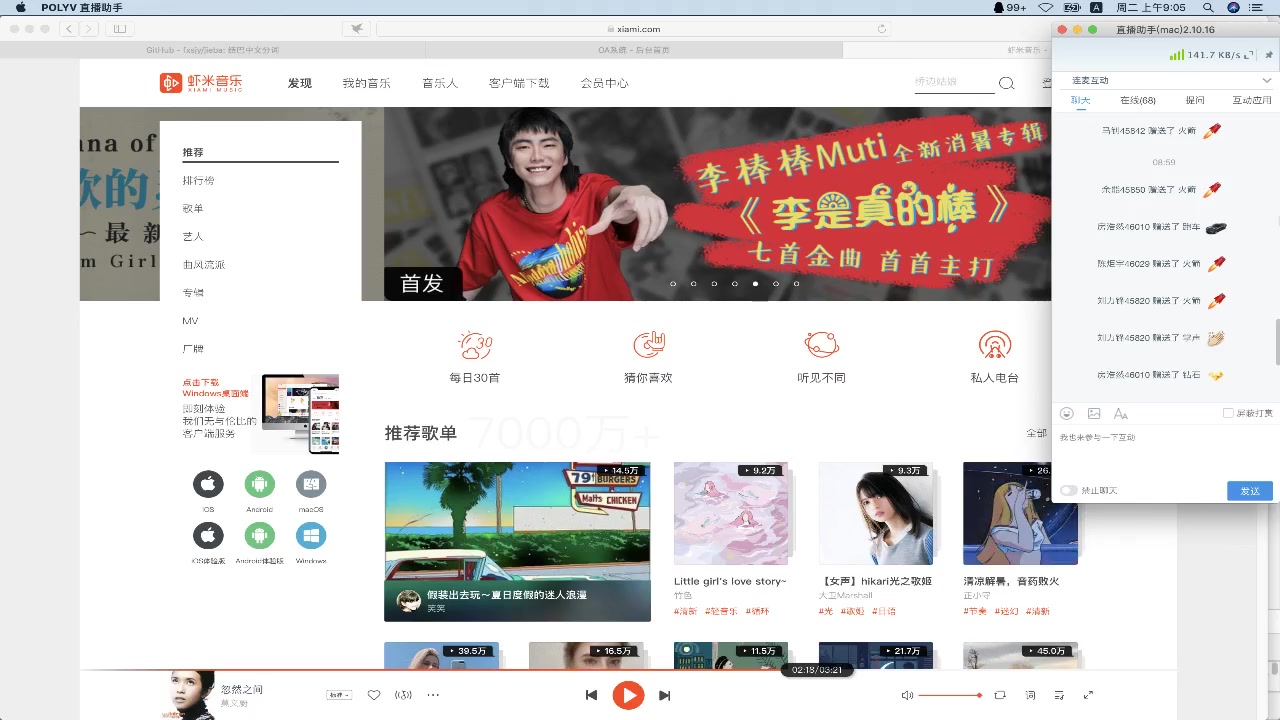The width and height of the screenshot is (1280, 720).
Task: Click the 发送 send button
Action: point(1249,490)
